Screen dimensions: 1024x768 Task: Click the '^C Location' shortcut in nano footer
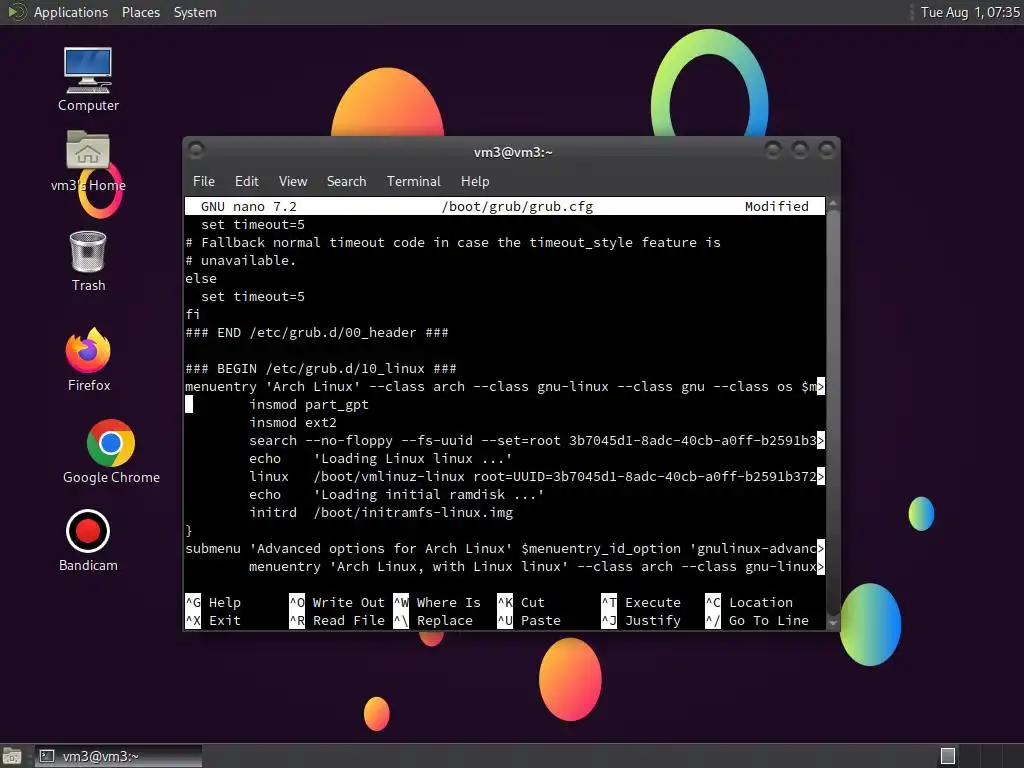pos(749,603)
